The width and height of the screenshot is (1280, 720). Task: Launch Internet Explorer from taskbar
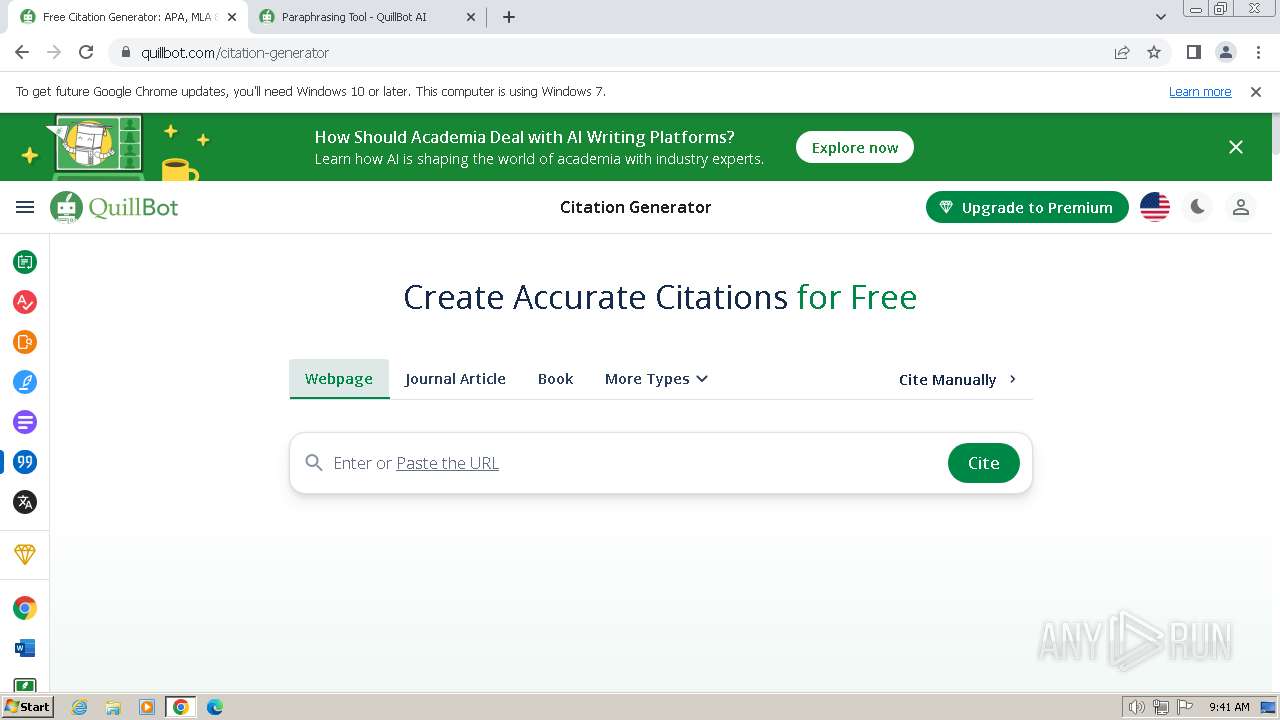80,707
